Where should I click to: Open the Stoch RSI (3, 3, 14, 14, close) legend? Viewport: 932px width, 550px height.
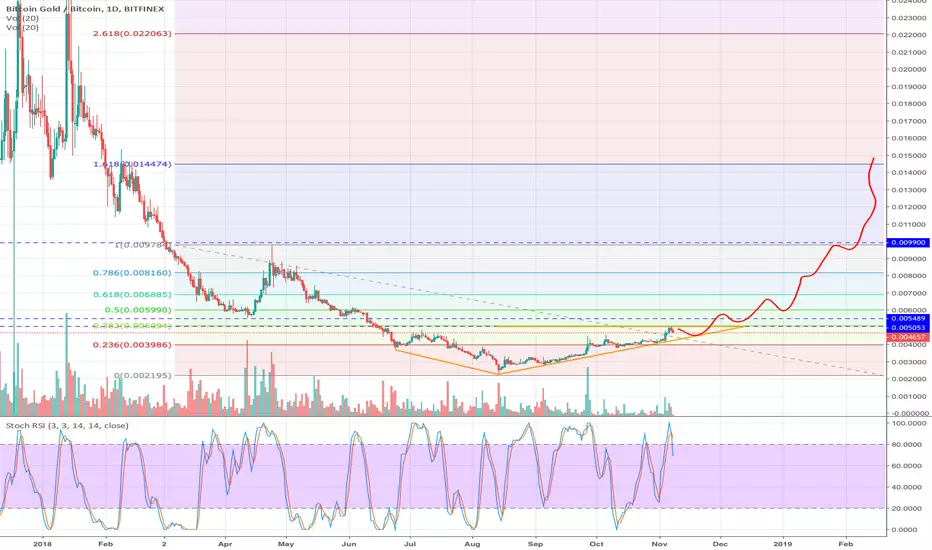point(67,426)
